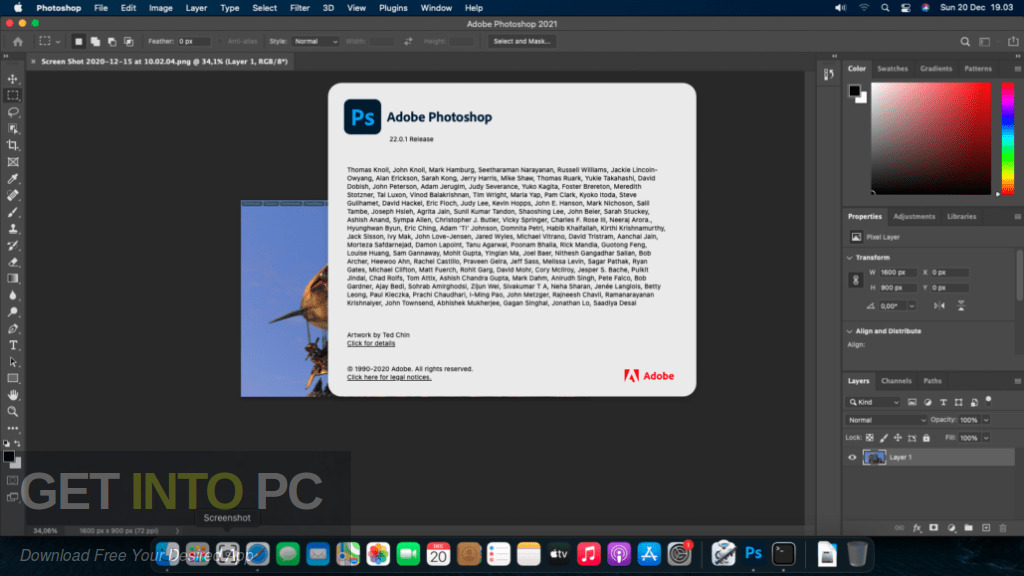Viewport: 1024px width, 576px height.
Task: Toggle layer filtering switch on
Action: [x=988, y=400]
